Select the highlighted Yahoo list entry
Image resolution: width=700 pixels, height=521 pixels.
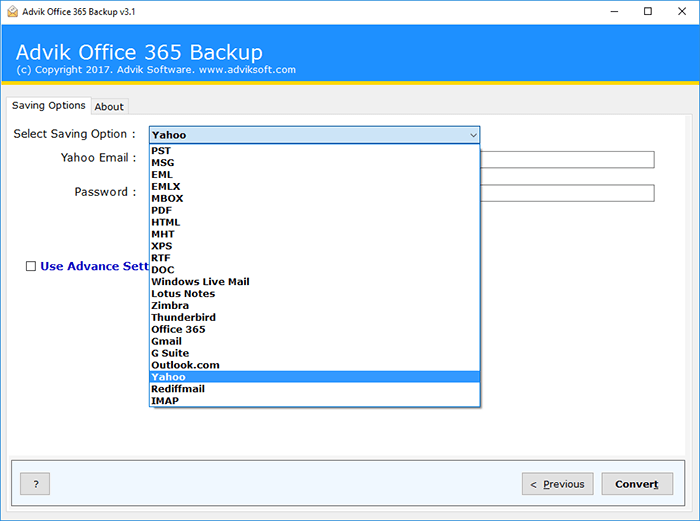[315, 377]
